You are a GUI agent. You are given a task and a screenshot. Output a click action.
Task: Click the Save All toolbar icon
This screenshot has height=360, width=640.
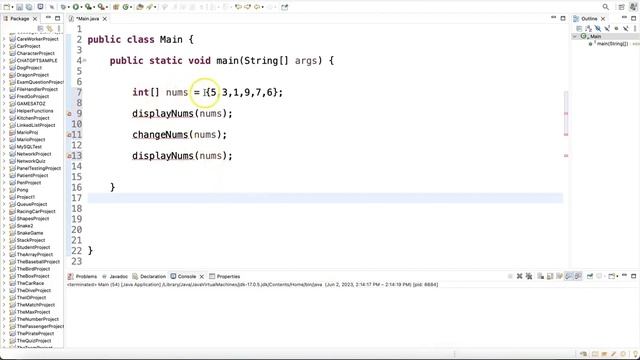click(x=29, y=7)
